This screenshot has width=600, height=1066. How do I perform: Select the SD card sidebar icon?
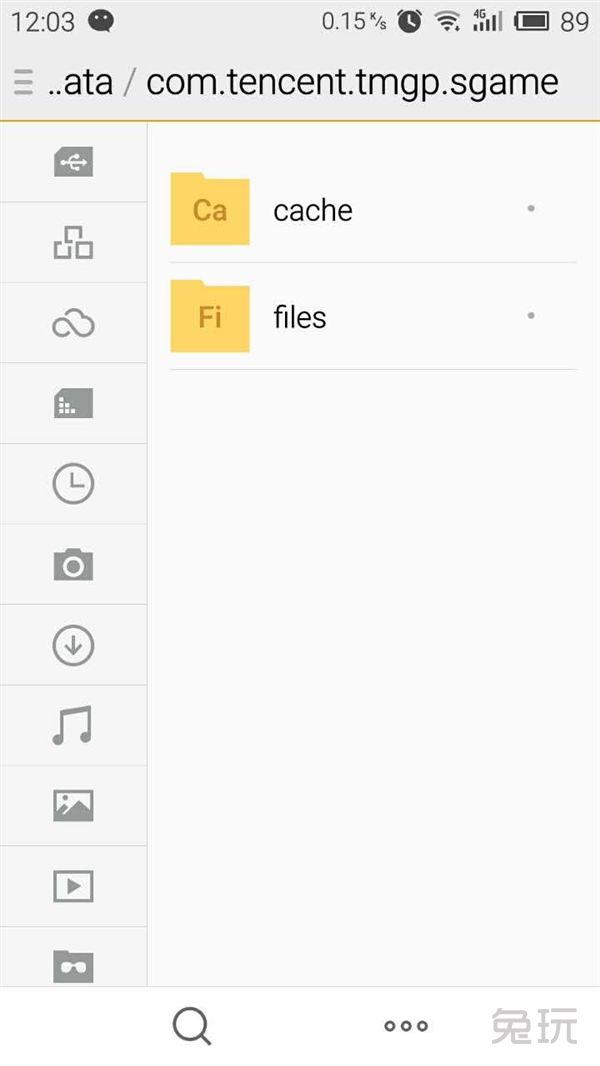[x=73, y=403]
